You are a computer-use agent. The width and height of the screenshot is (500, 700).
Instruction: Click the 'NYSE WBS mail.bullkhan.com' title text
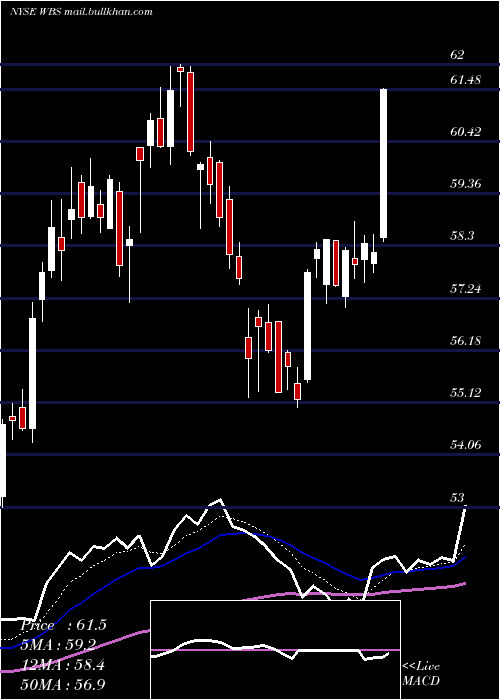pyautogui.click(x=81, y=12)
